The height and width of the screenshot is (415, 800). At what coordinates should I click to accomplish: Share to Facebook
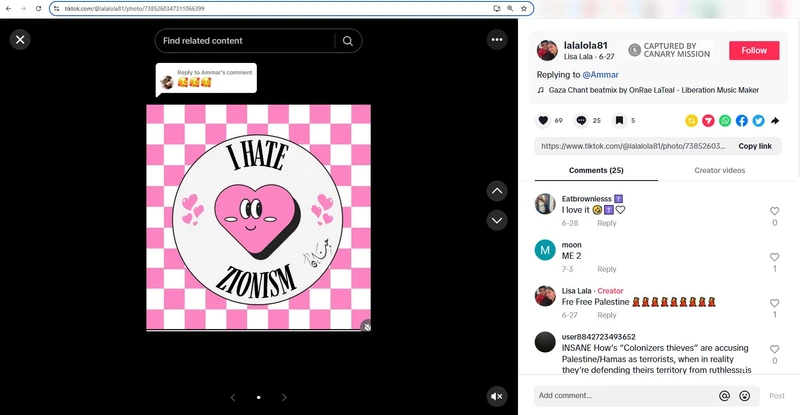click(x=742, y=120)
